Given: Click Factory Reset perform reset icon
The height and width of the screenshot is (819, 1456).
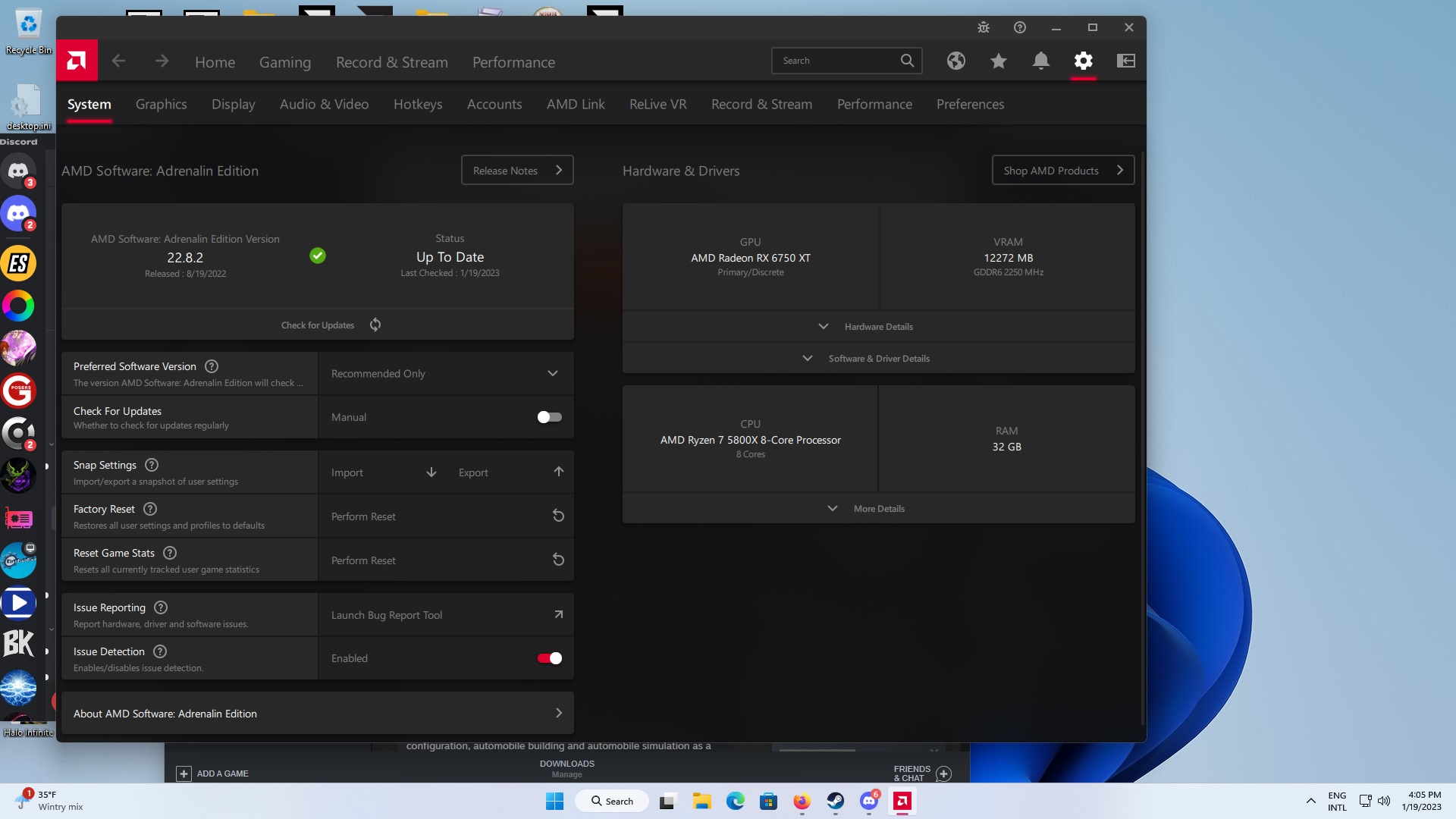Looking at the screenshot, I should (x=558, y=516).
